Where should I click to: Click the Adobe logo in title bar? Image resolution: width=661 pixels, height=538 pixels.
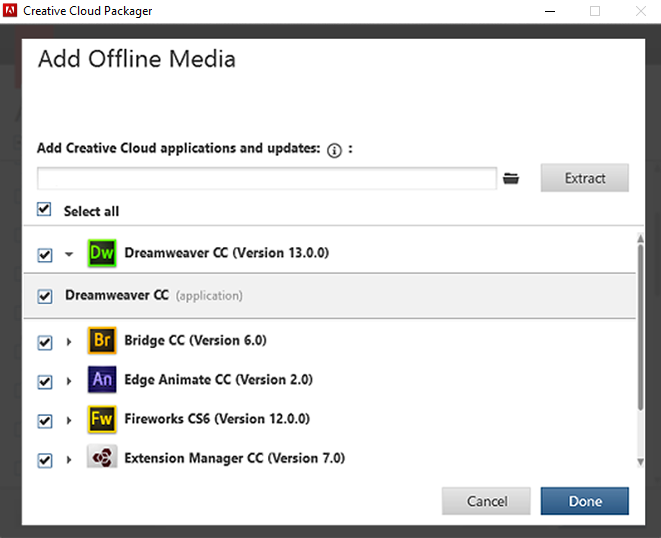tap(12, 11)
